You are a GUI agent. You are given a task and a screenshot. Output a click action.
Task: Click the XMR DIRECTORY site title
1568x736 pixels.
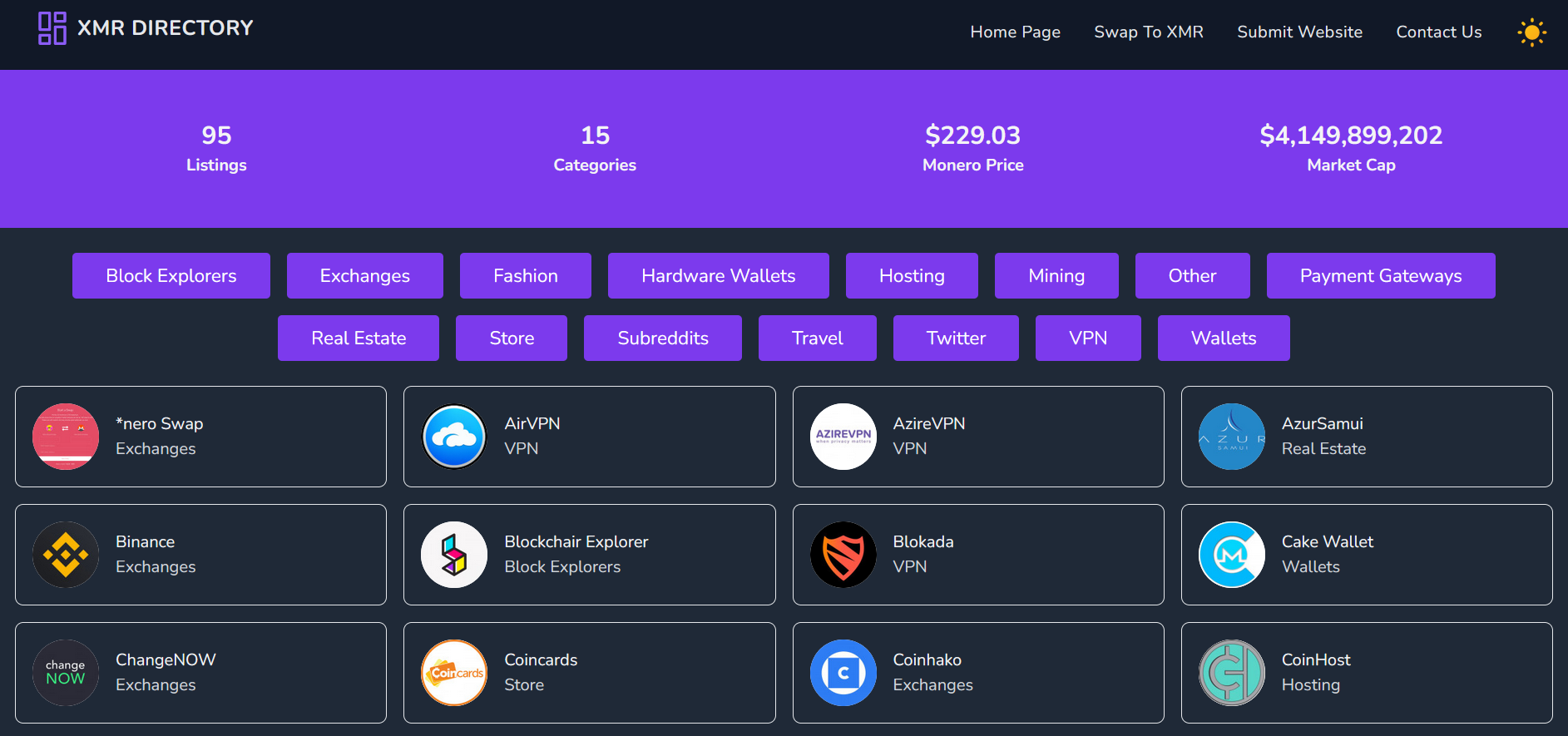coord(165,28)
